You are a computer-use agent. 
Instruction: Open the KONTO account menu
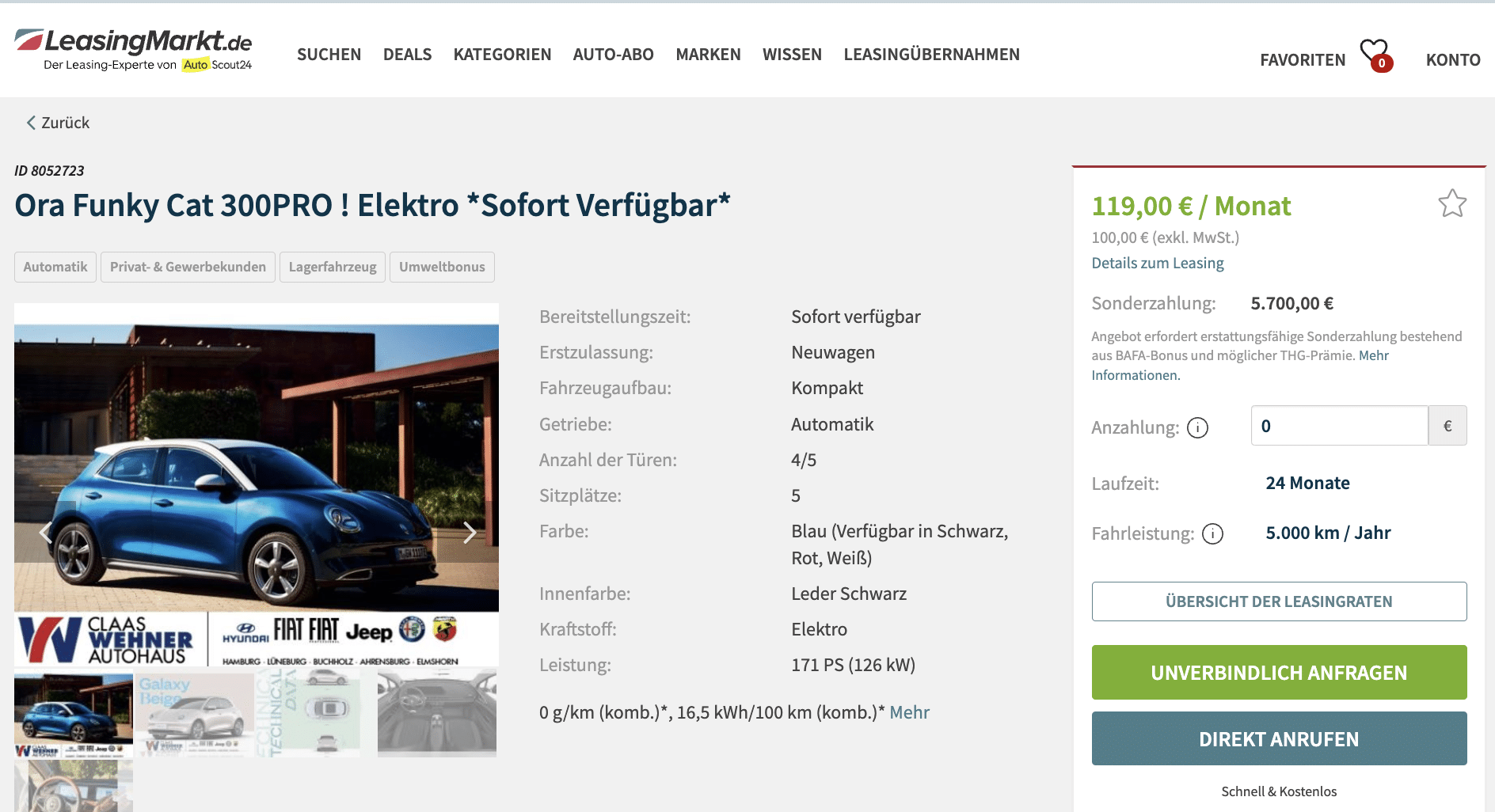click(x=1453, y=60)
